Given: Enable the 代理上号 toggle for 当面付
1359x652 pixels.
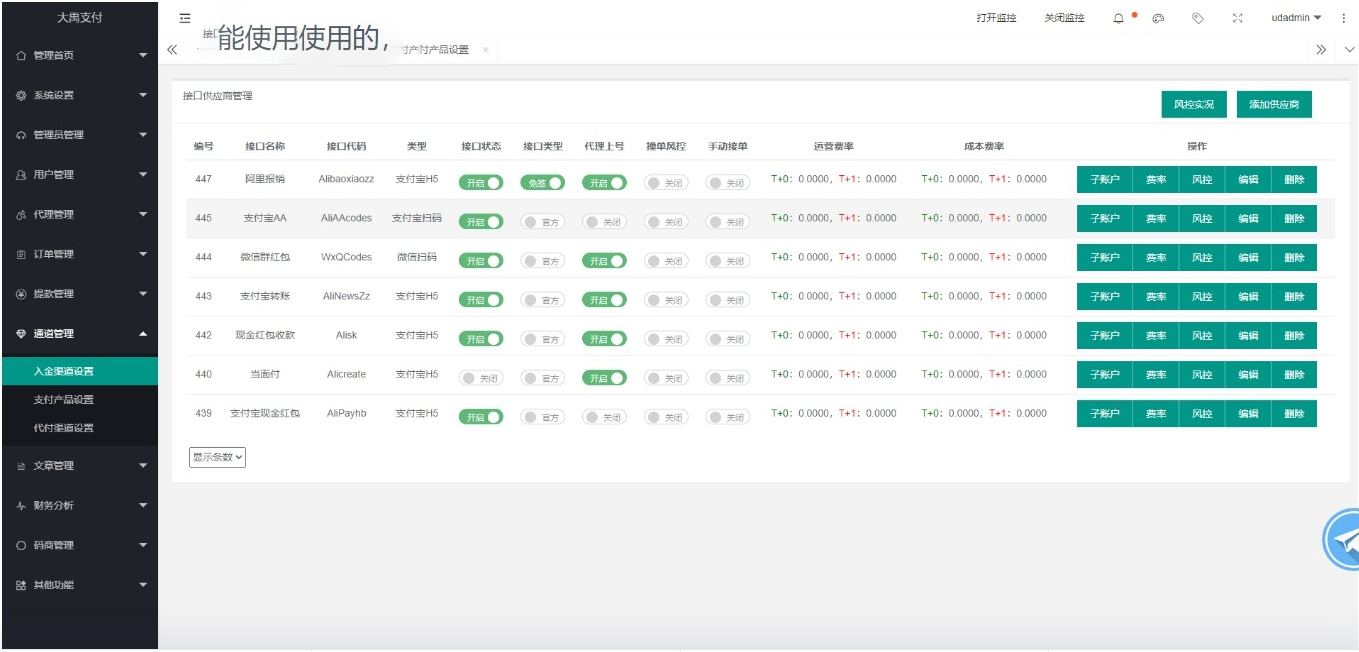Looking at the screenshot, I should click(604, 377).
